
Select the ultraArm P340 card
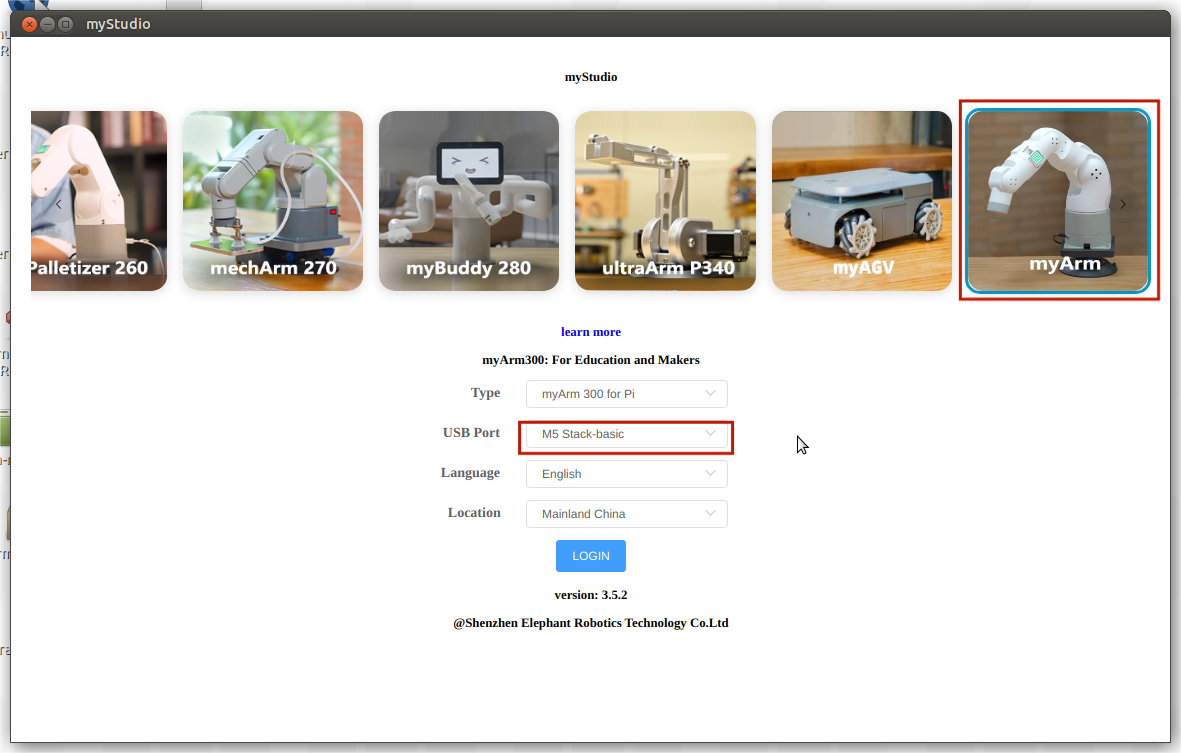click(665, 201)
